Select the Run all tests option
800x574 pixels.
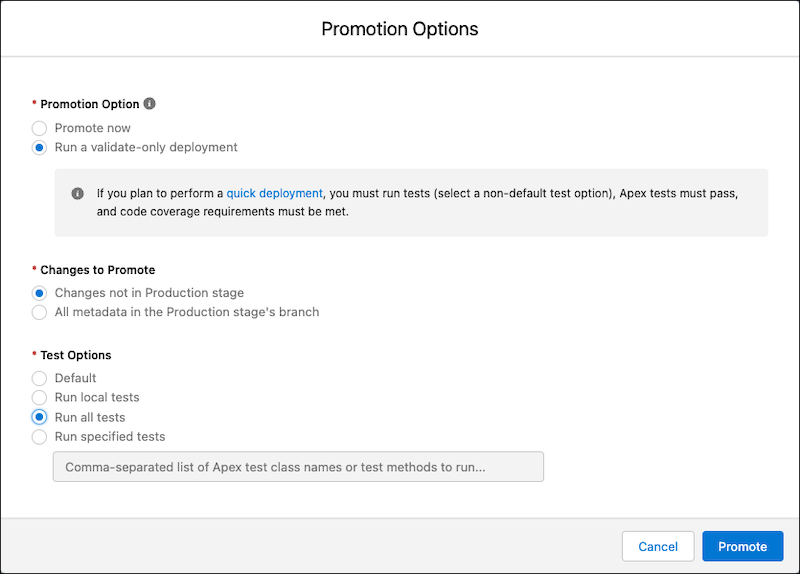(39, 417)
